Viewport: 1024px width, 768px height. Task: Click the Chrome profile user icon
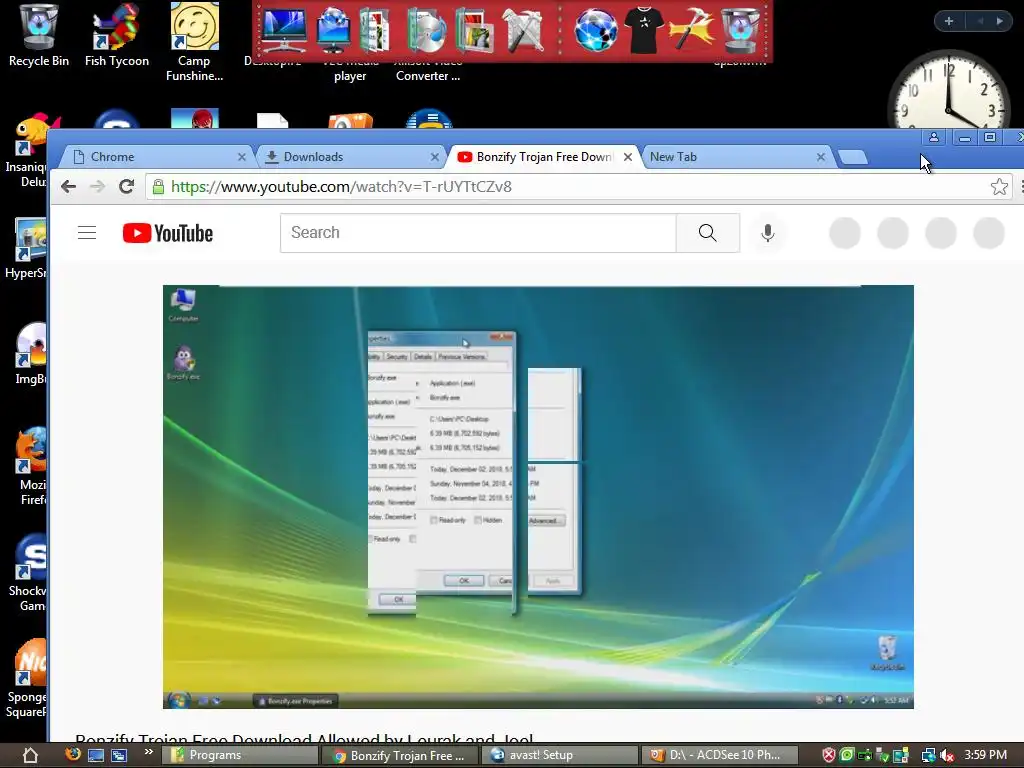[x=934, y=137]
